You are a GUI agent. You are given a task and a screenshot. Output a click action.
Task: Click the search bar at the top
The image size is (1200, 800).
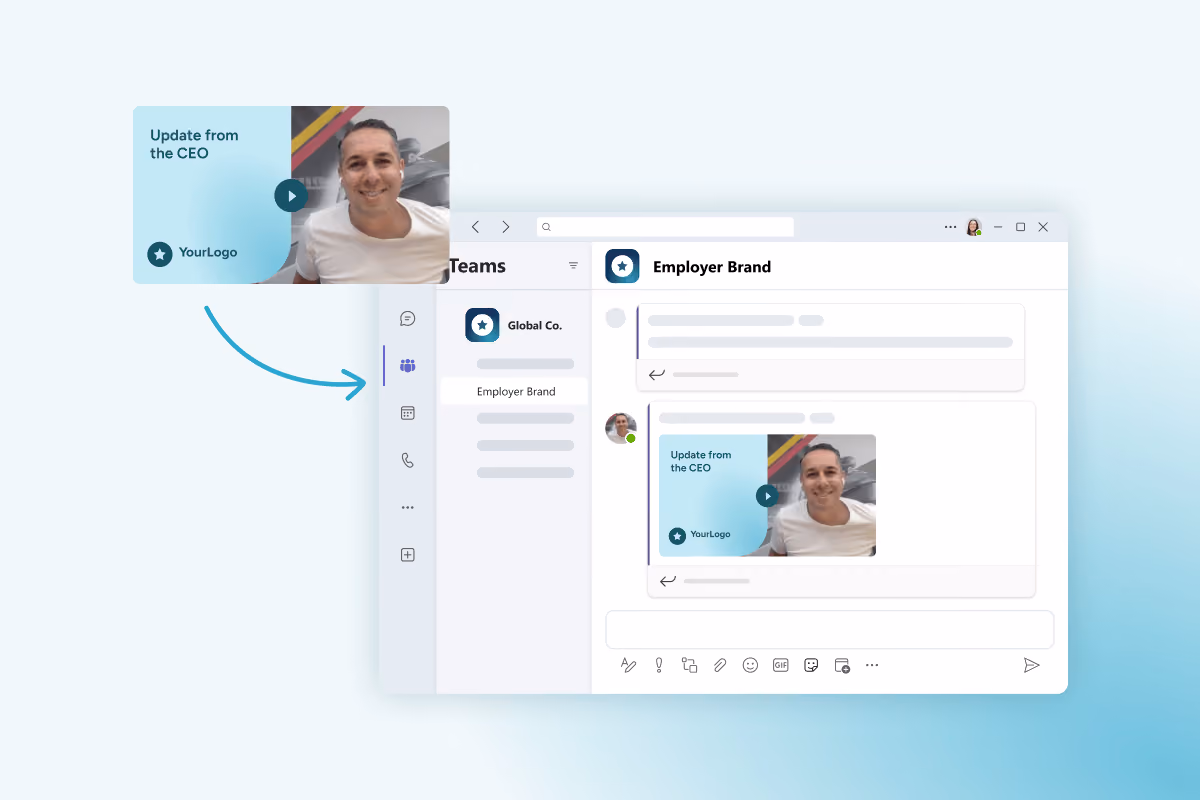click(665, 227)
